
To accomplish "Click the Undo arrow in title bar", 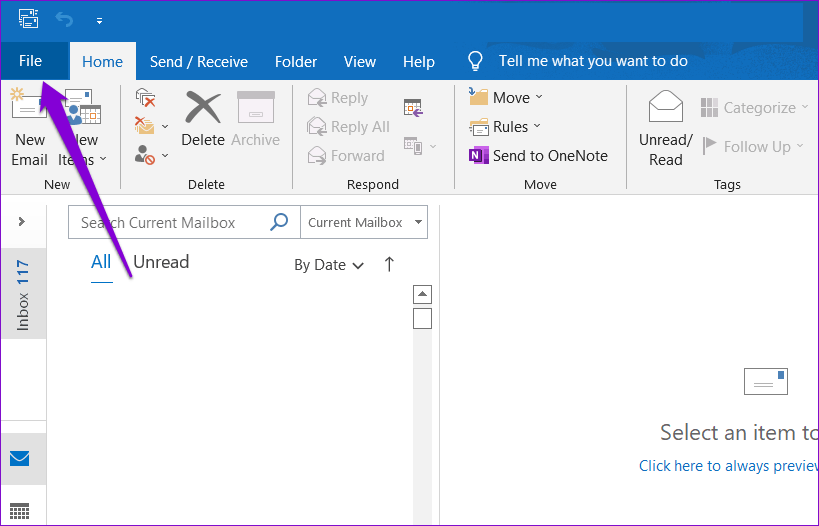I will [x=65, y=19].
